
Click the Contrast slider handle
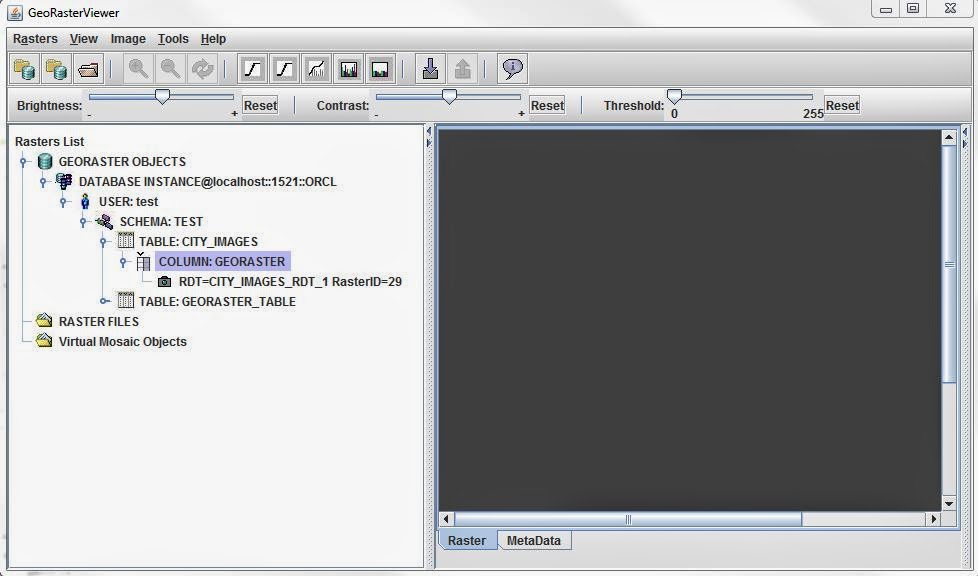(x=449, y=96)
